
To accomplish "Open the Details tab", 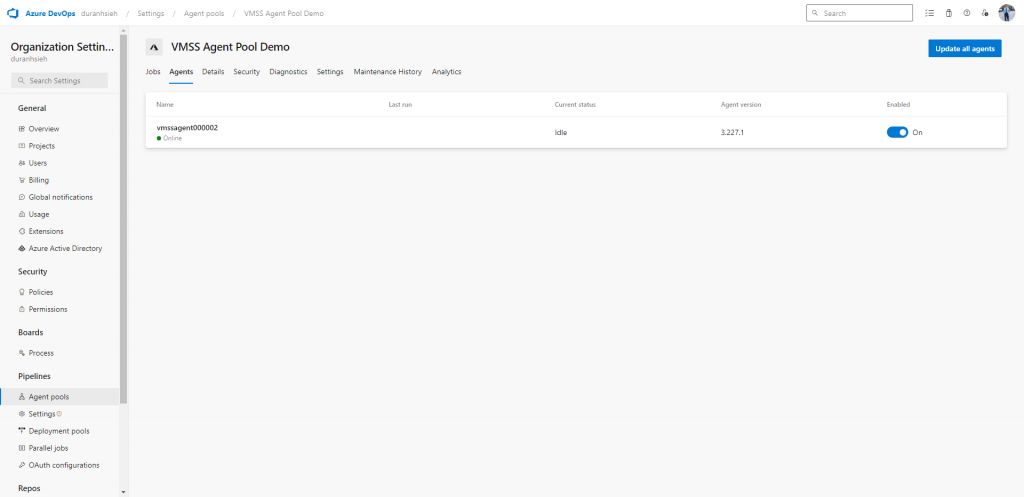I will pos(213,72).
